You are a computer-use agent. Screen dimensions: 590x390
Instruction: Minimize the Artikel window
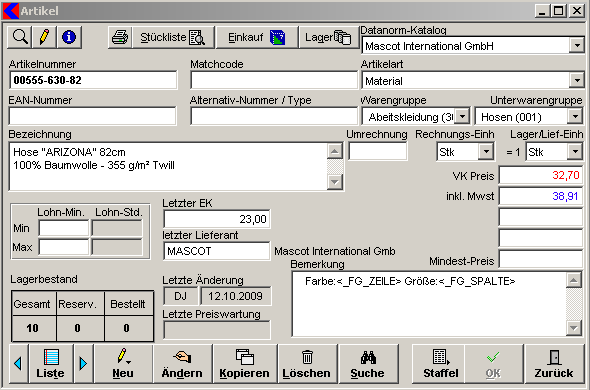pos(542,11)
